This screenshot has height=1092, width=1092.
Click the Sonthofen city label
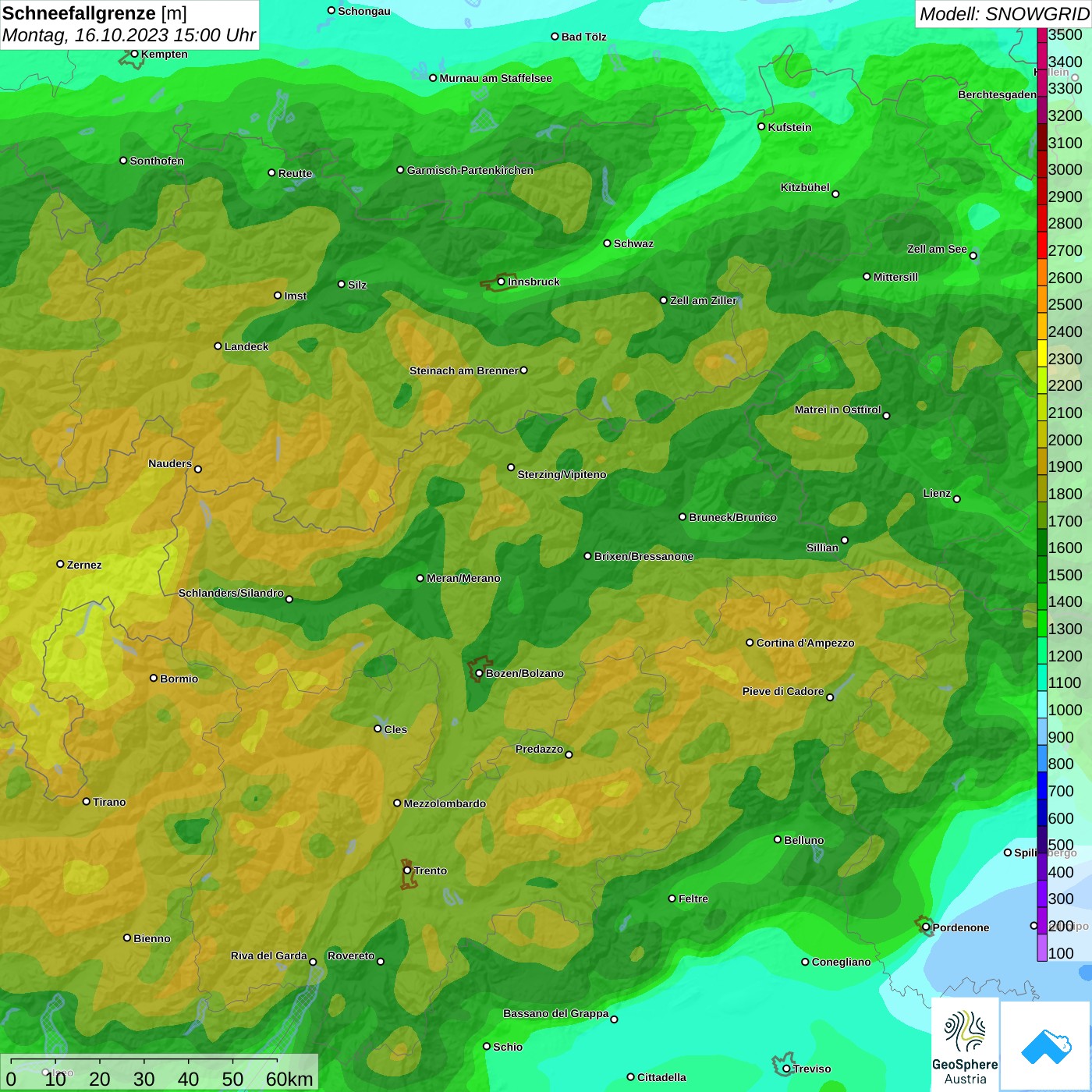157,161
